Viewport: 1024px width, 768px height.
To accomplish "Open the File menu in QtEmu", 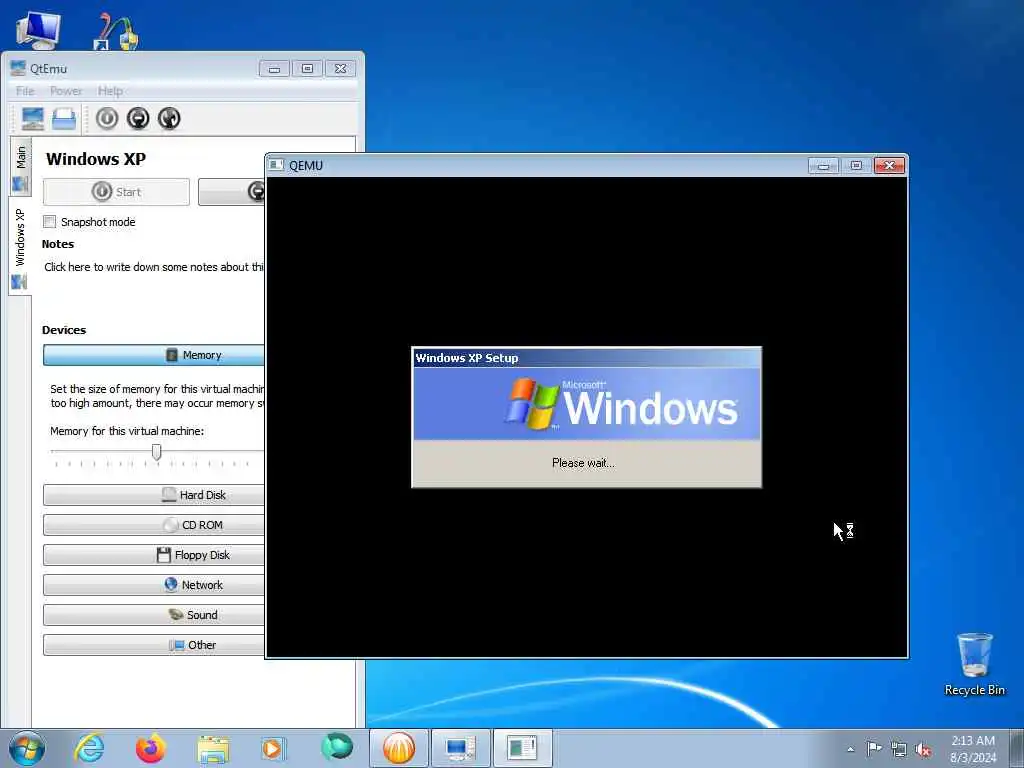I will [x=25, y=91].
